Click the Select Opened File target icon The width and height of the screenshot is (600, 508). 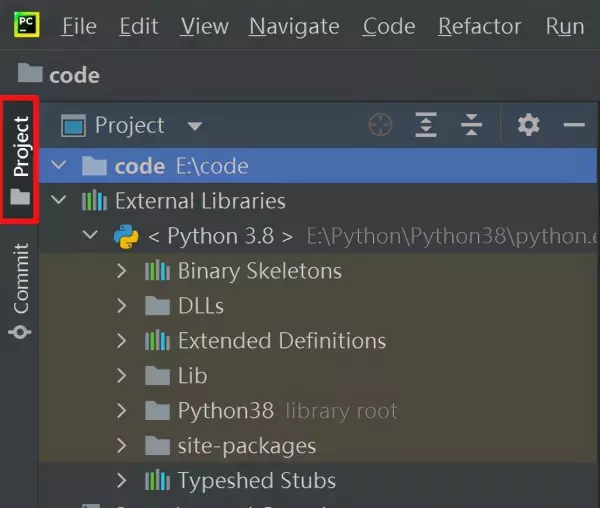pos(380,125)
